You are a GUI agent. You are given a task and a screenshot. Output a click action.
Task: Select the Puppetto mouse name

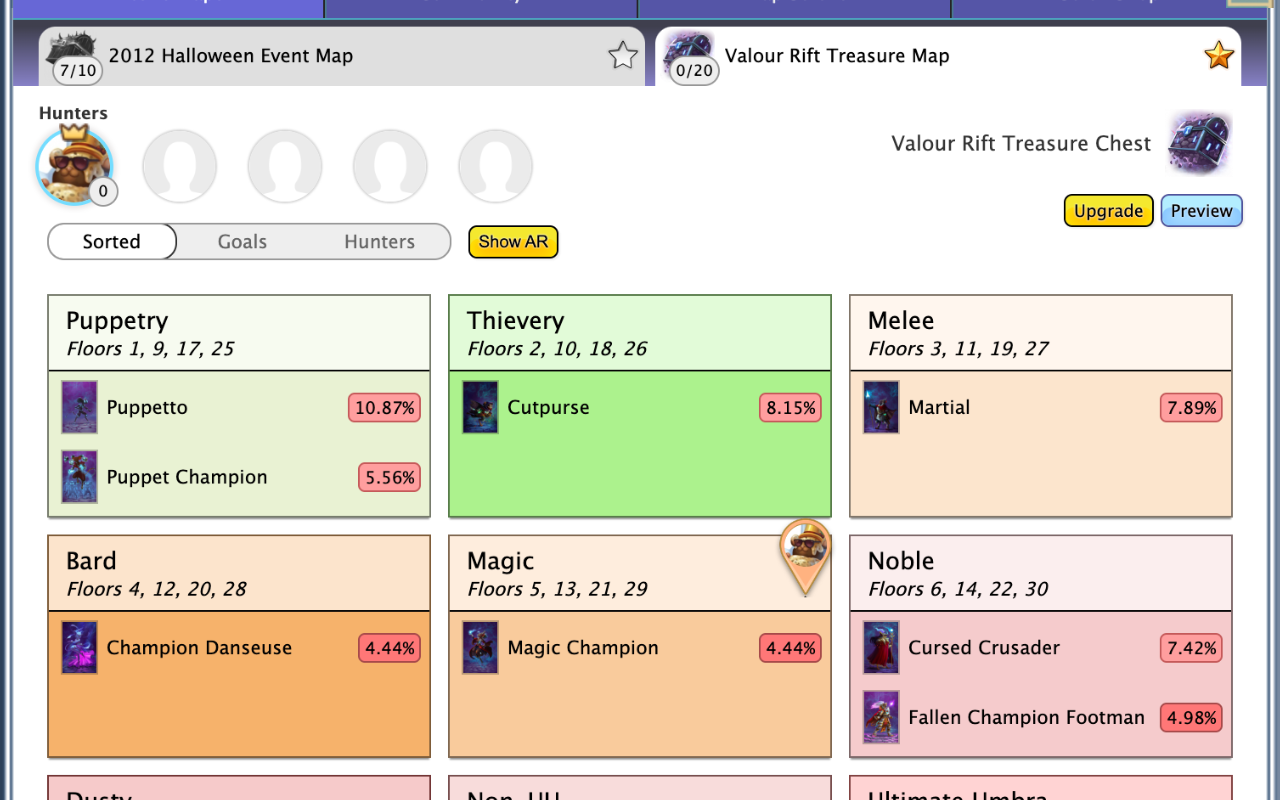(147, 408)
